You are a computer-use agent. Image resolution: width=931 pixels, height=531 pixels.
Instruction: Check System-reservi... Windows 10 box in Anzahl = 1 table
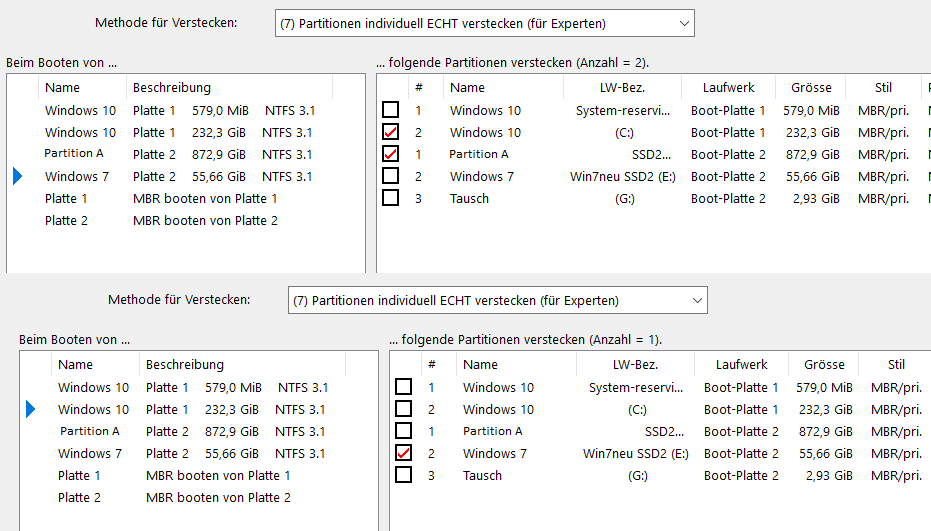404,387
